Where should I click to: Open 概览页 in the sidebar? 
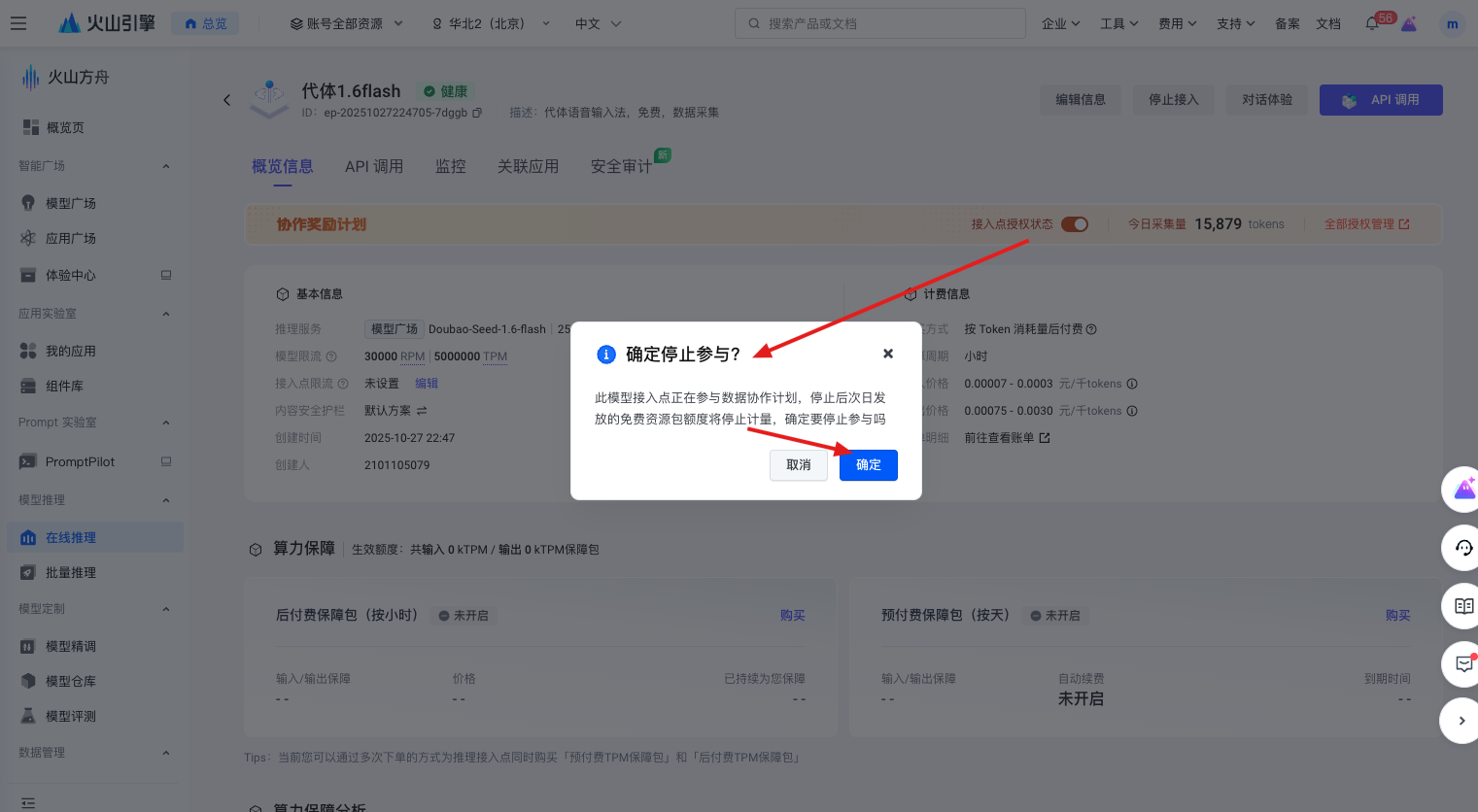click(95, 127)
